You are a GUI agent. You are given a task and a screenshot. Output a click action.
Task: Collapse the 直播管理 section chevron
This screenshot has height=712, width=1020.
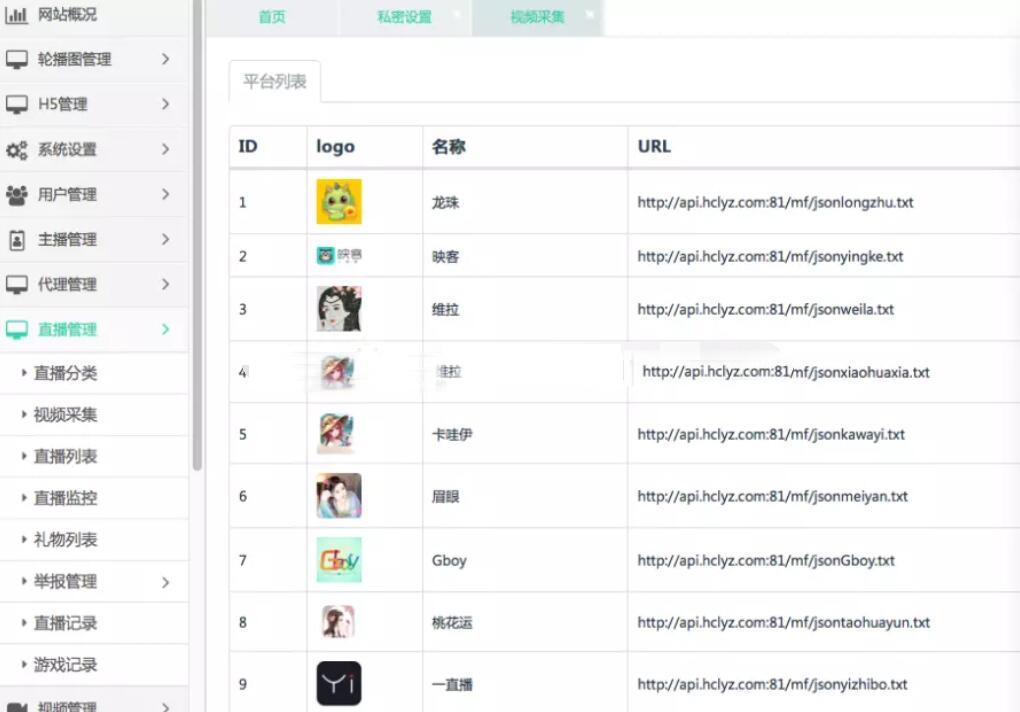[x=166, y=330]
